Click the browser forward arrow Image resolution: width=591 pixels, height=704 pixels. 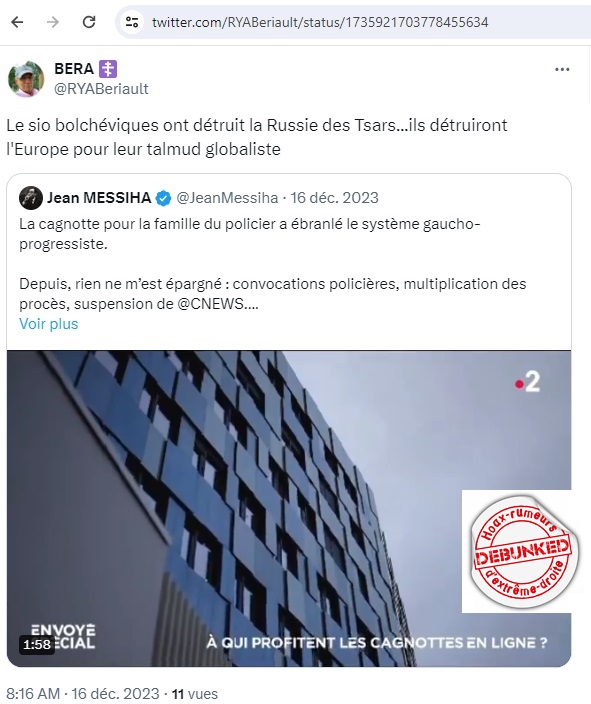[x=53, y=22]
